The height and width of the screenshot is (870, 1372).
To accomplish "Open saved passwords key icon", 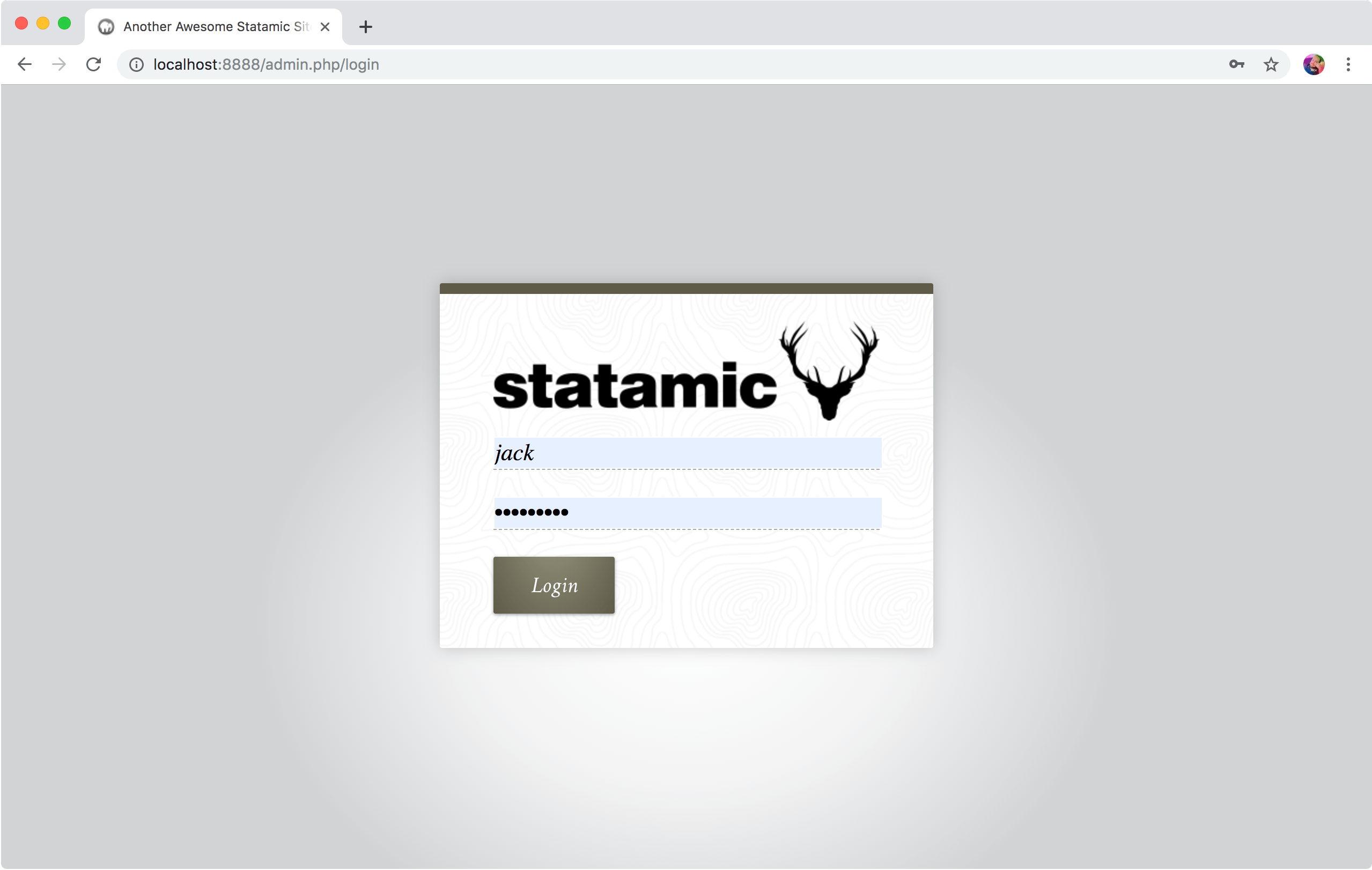I will (1236, 64).
